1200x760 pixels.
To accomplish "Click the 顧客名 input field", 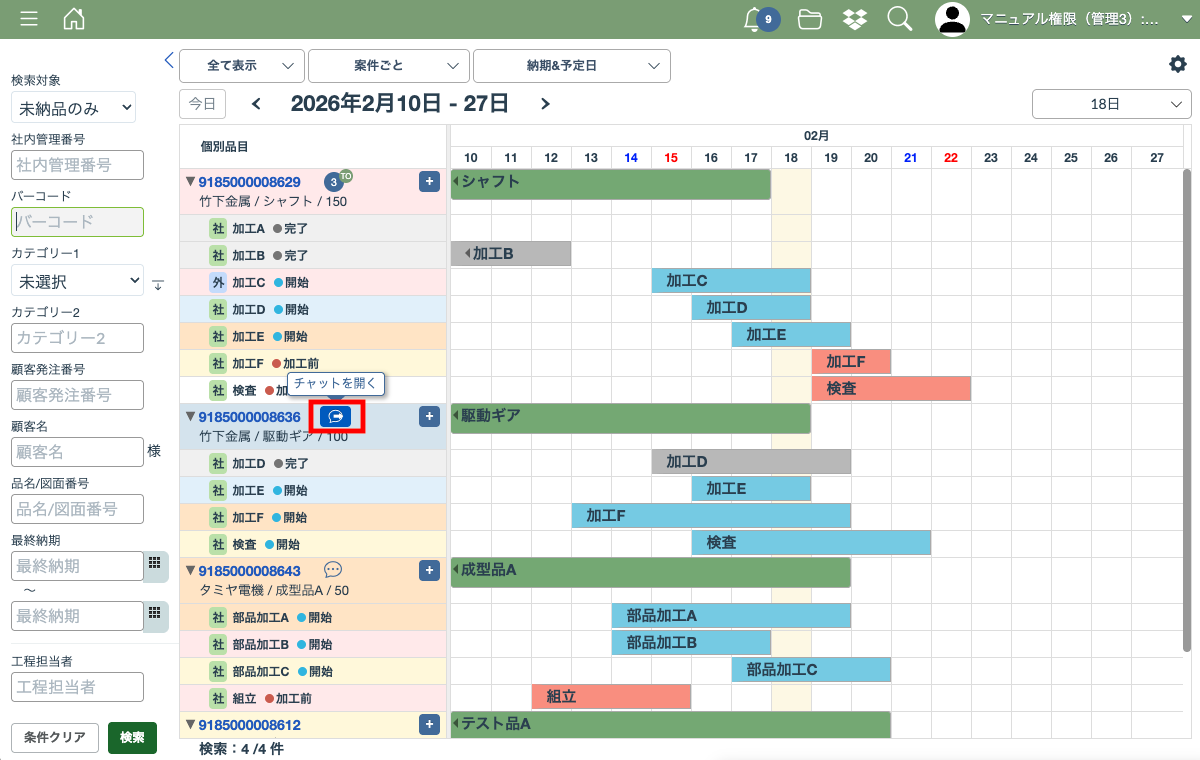I will [77, 452].
